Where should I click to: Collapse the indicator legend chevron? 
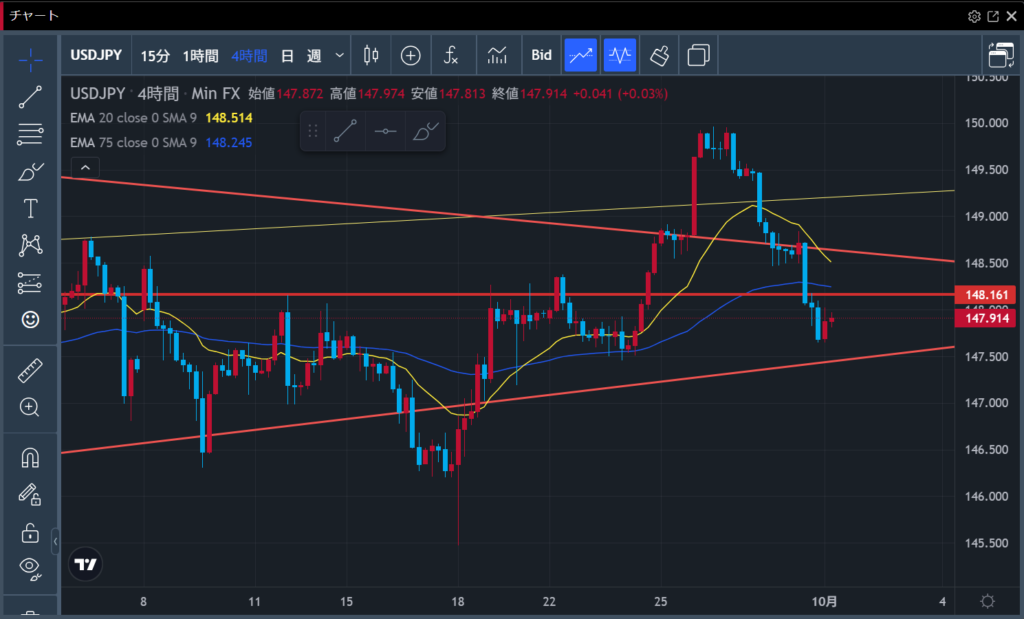tap(85, 168)
